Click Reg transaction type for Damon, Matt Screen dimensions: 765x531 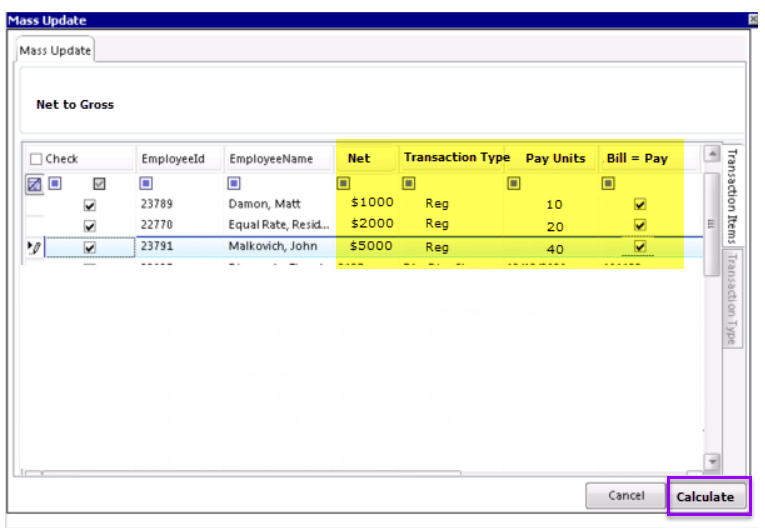pos(437,204)
